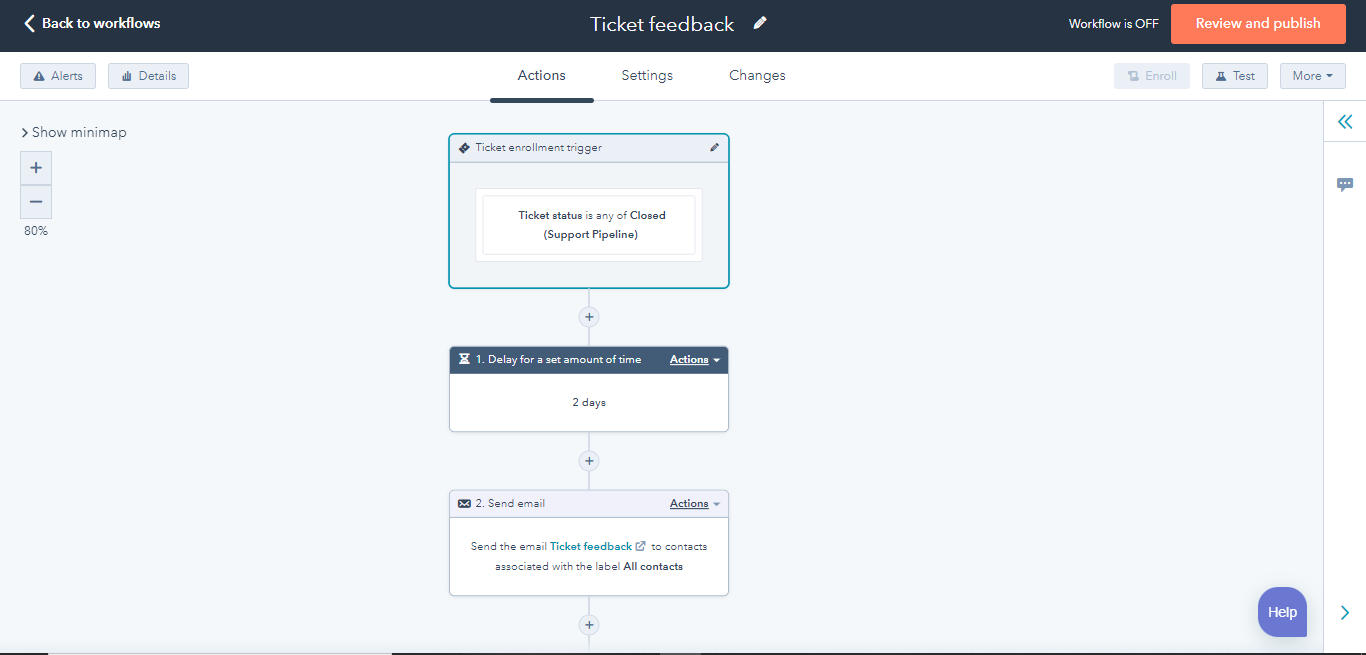
Task: Open the comments panel on right sidebar
Action: click(x=1345, y=184)
